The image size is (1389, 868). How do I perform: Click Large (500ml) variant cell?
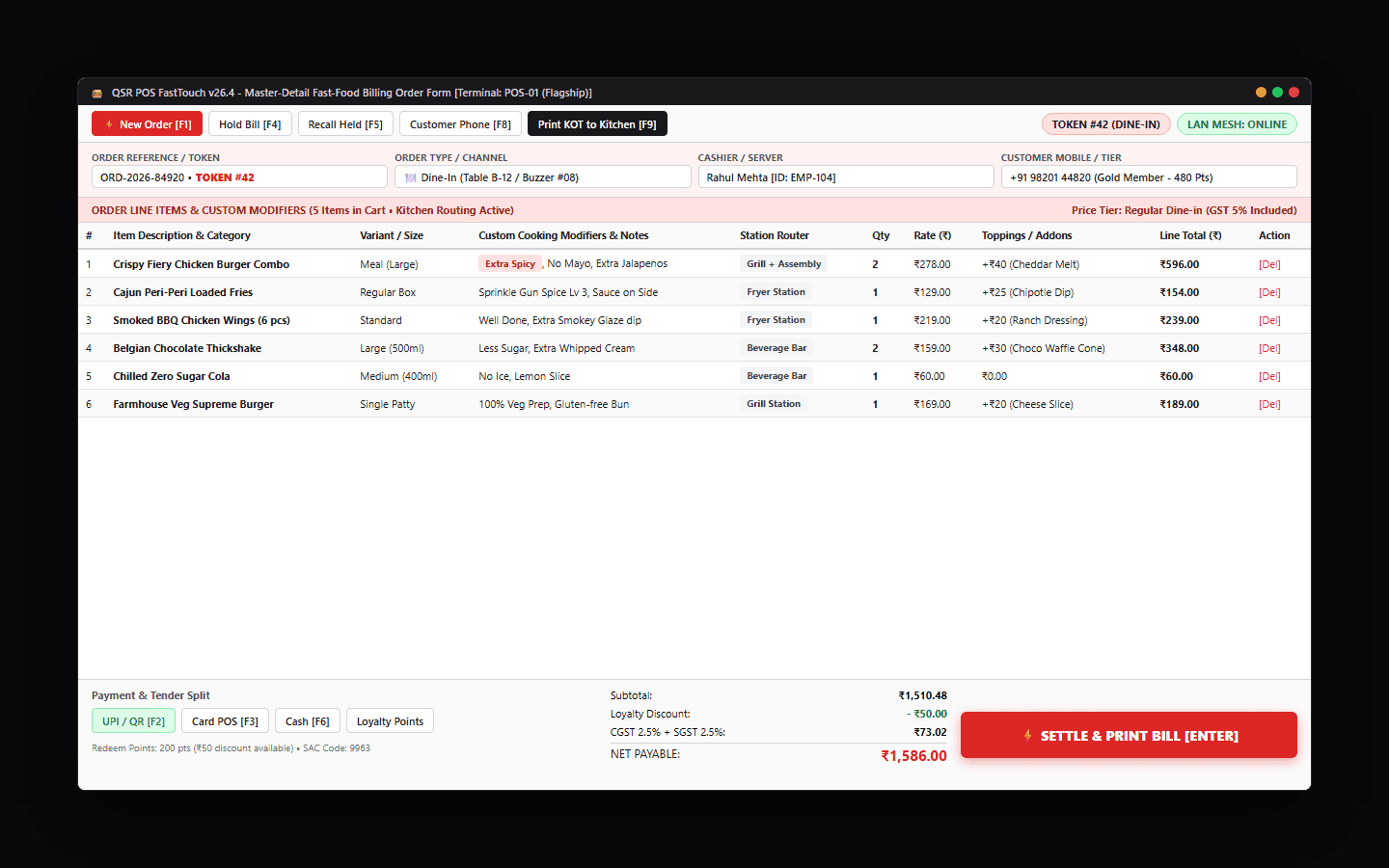point(392,348)
